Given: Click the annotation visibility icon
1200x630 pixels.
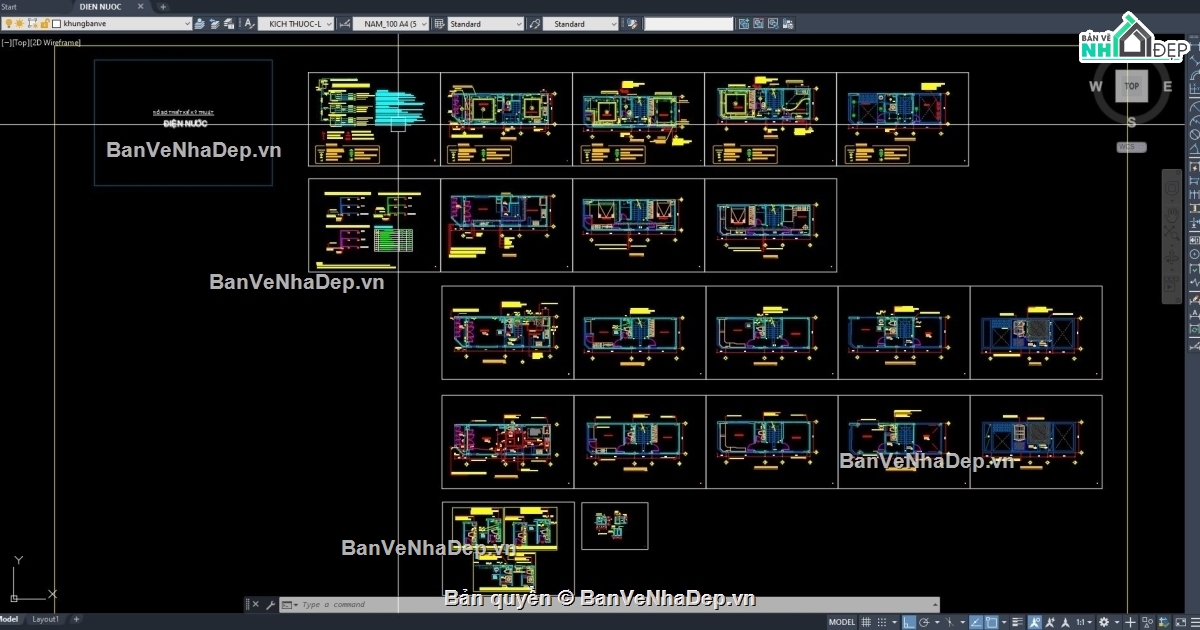Looking at the screenshot, I should coord(1035,622).
